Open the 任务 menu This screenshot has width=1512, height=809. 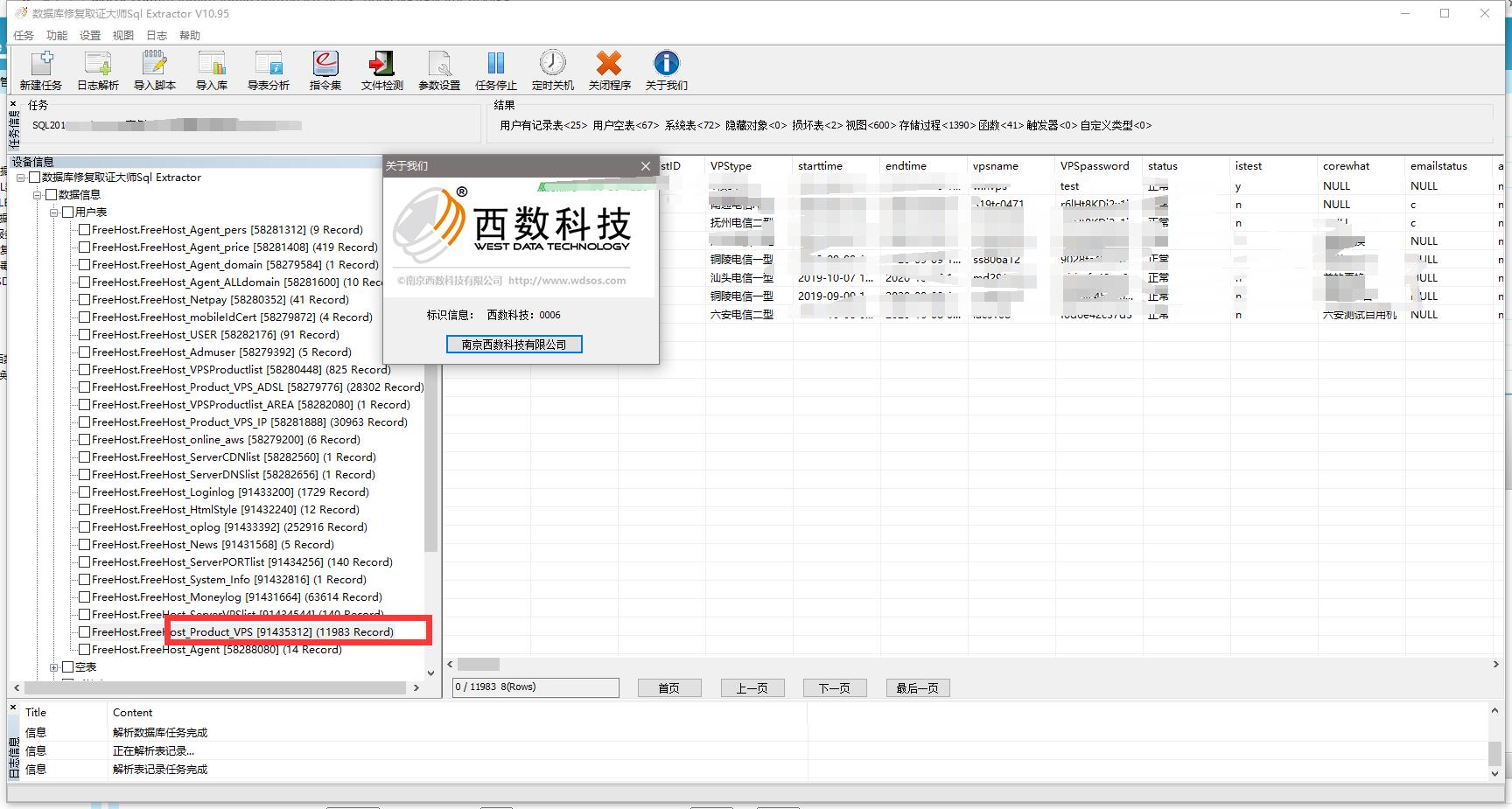[x=24, y=36]
